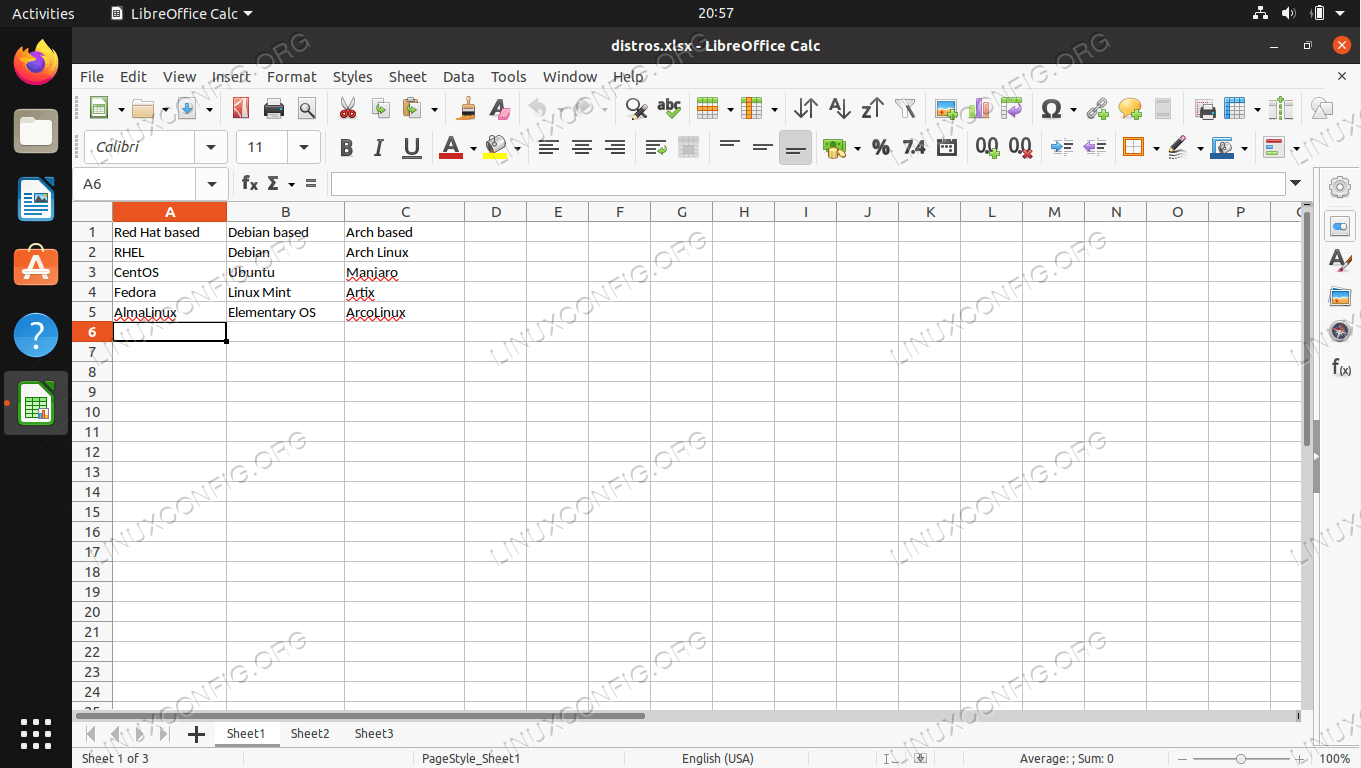Open the Data menu
This screenshot has width=1361, height=768.
pyautogui.click(x=458, y=77)
